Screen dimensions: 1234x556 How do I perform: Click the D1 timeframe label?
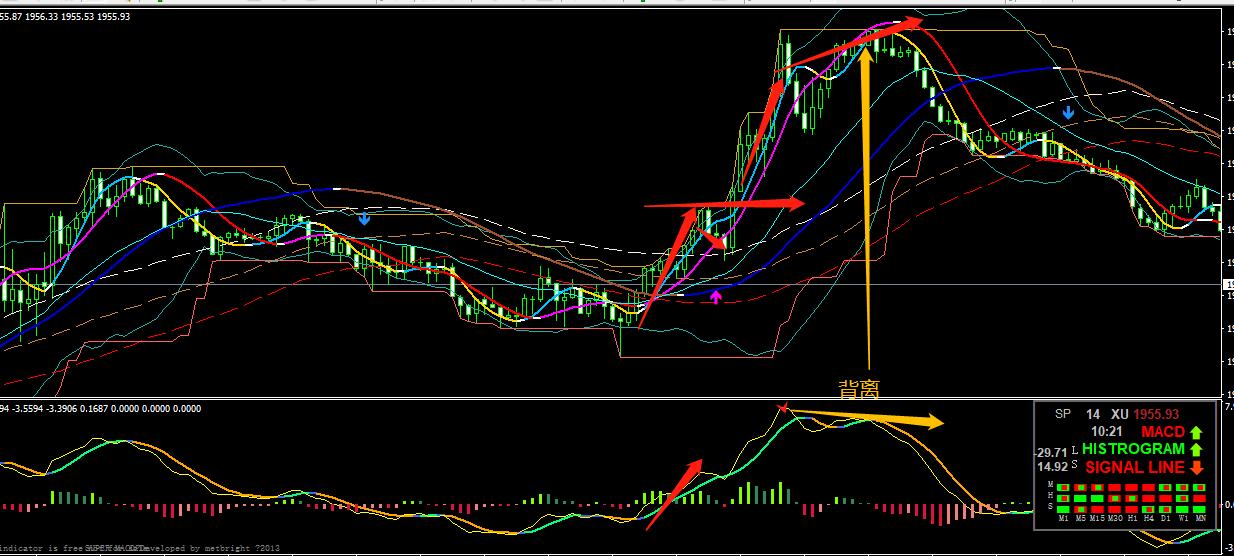(1165, 518)
